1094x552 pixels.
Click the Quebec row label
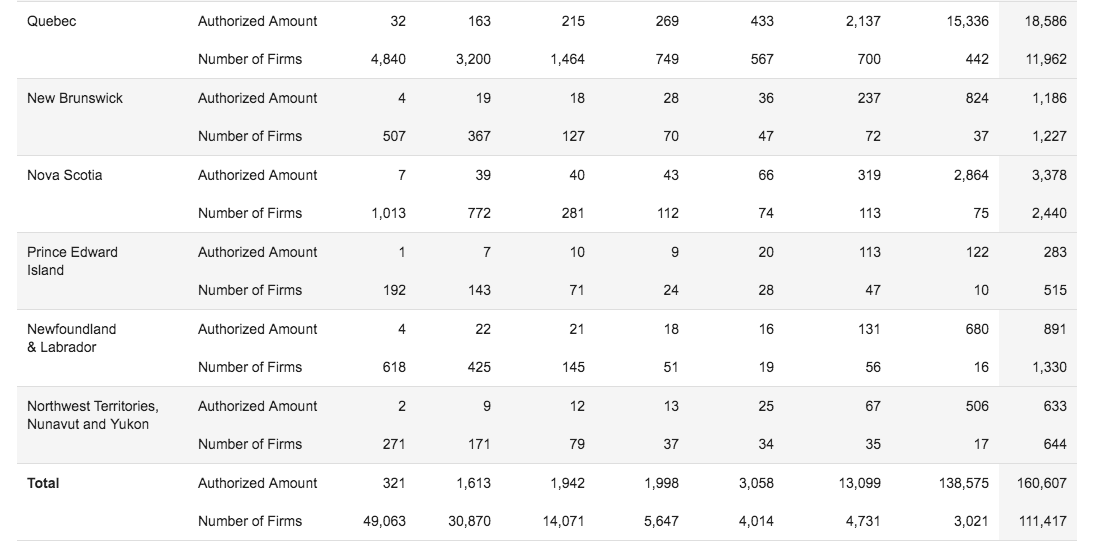[52, 22]
